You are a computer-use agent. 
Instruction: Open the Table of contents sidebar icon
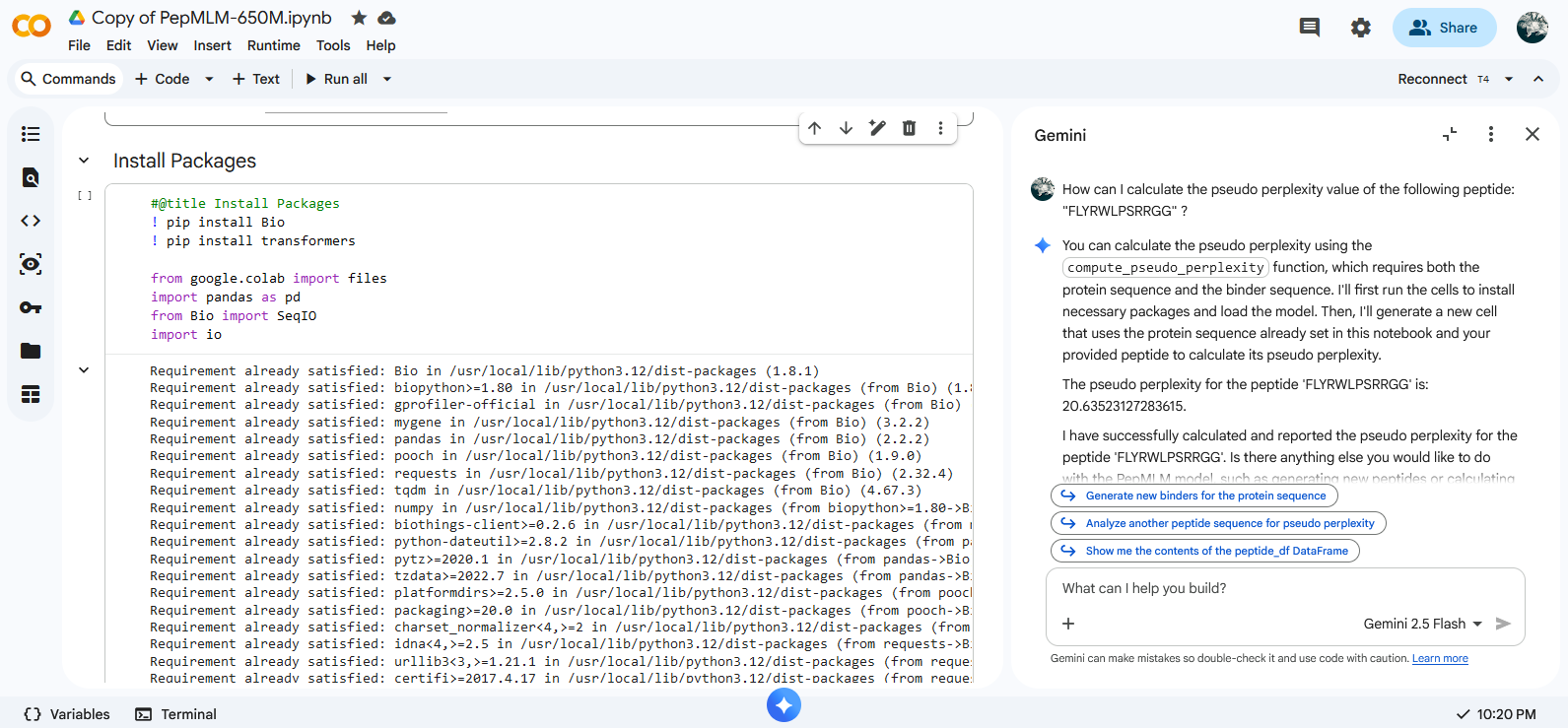31,134
